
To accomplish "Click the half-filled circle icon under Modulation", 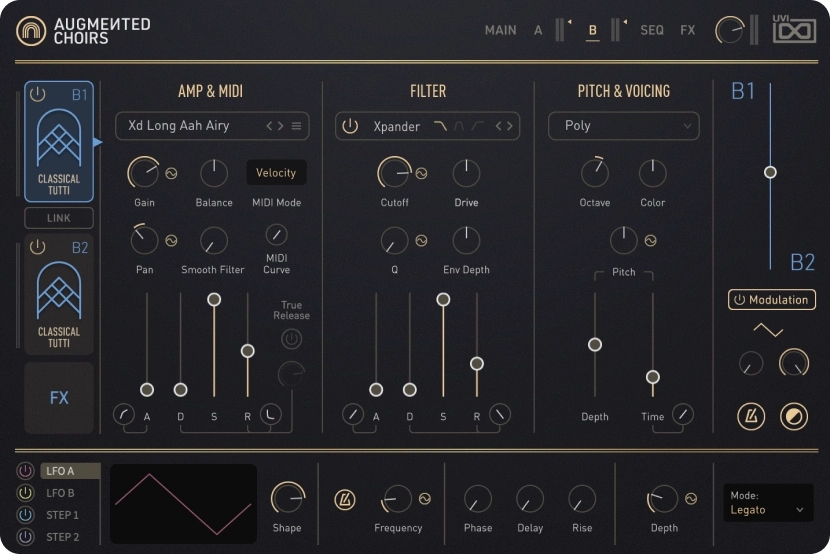I will click(794, 416).
